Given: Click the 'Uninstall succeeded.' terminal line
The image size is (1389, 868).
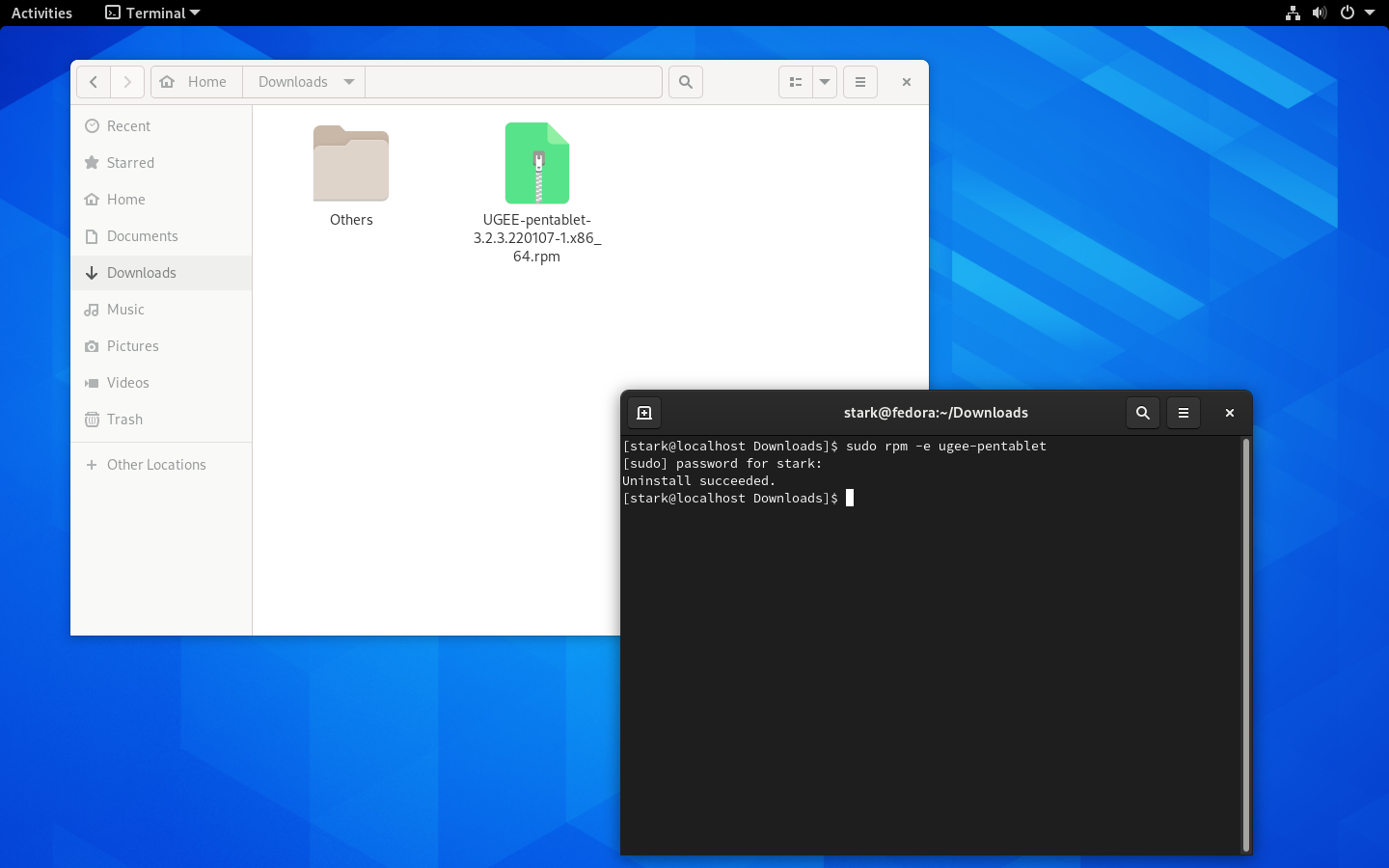Looking at the screenshot, I should tap(699, 481).
